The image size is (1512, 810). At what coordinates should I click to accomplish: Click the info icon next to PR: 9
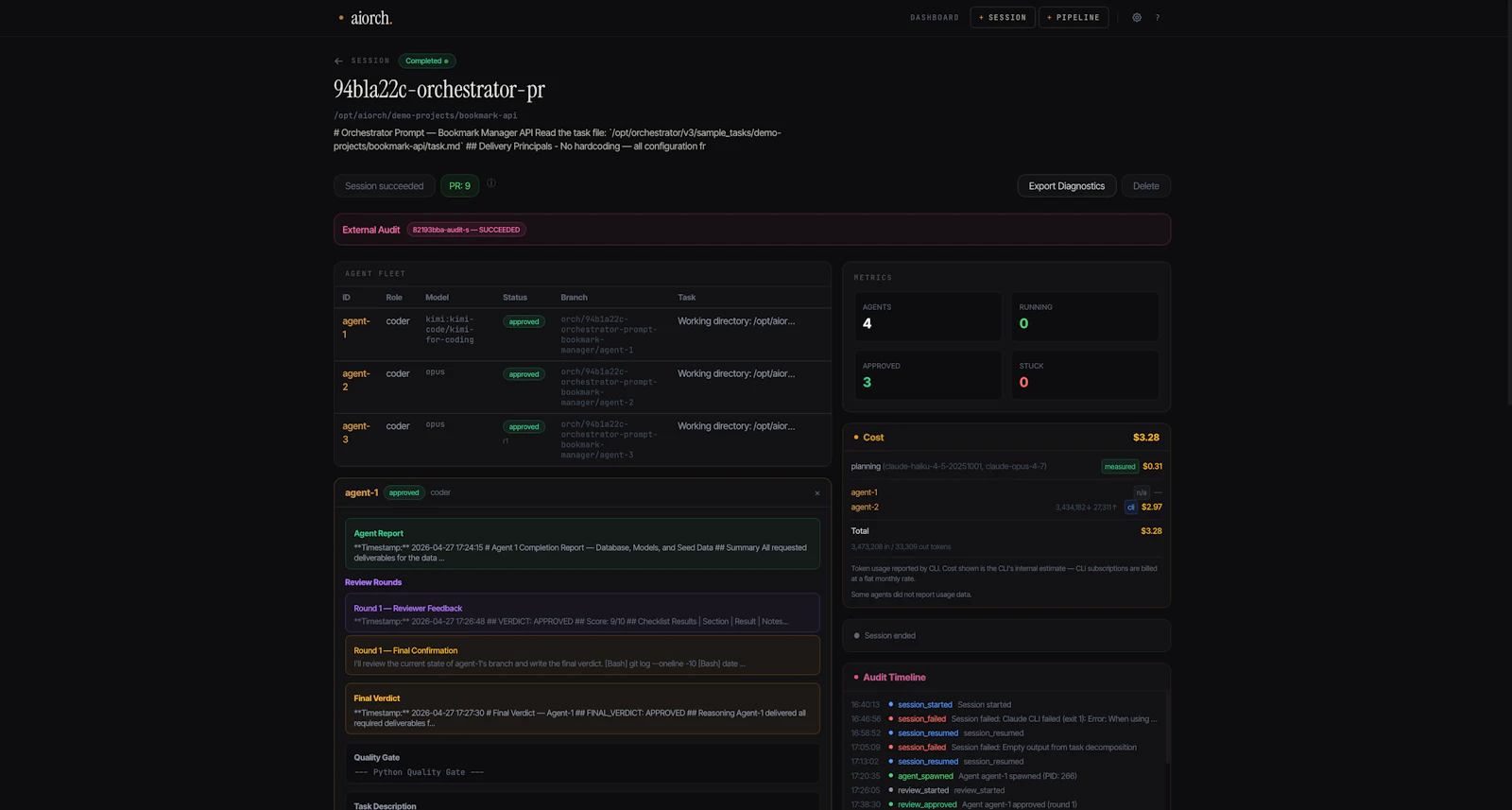(491, 183)
